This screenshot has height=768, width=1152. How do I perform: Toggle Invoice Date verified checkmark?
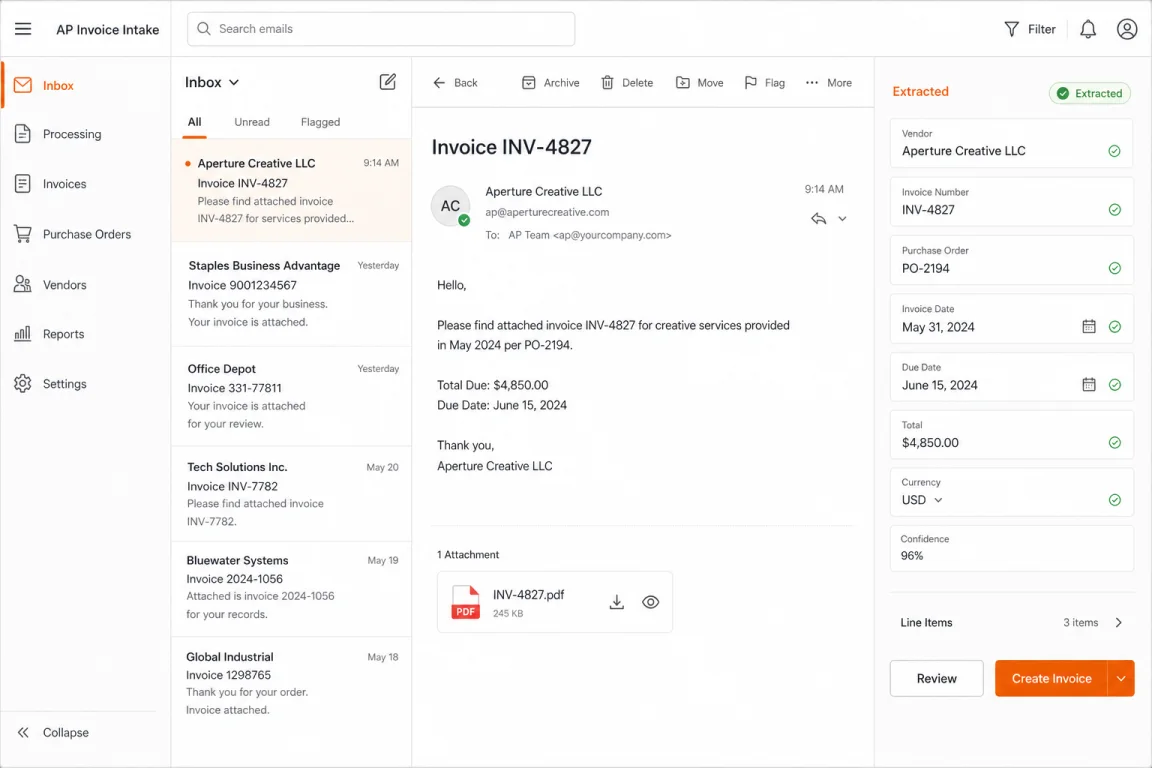[x=1114, y=326]
